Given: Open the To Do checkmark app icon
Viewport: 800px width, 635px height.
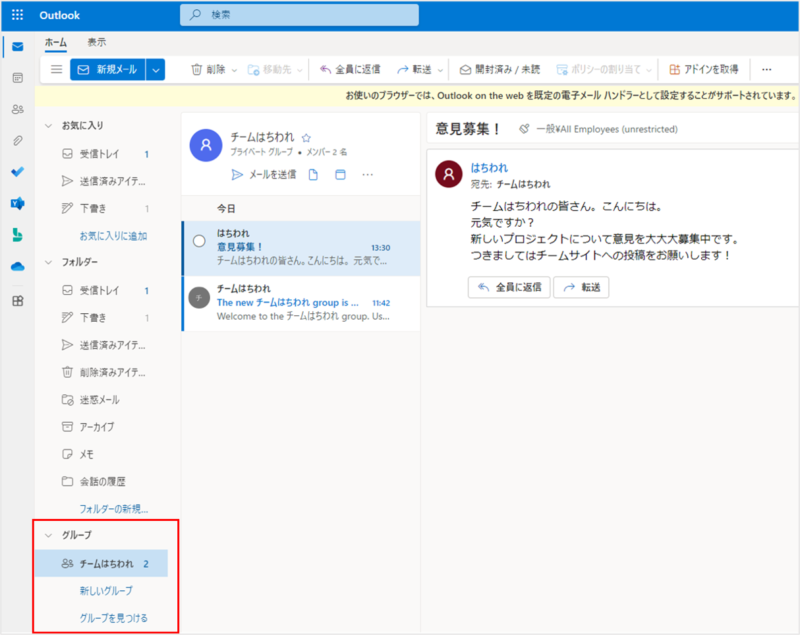Looking at the screenshot, I should tap(17, 171).
